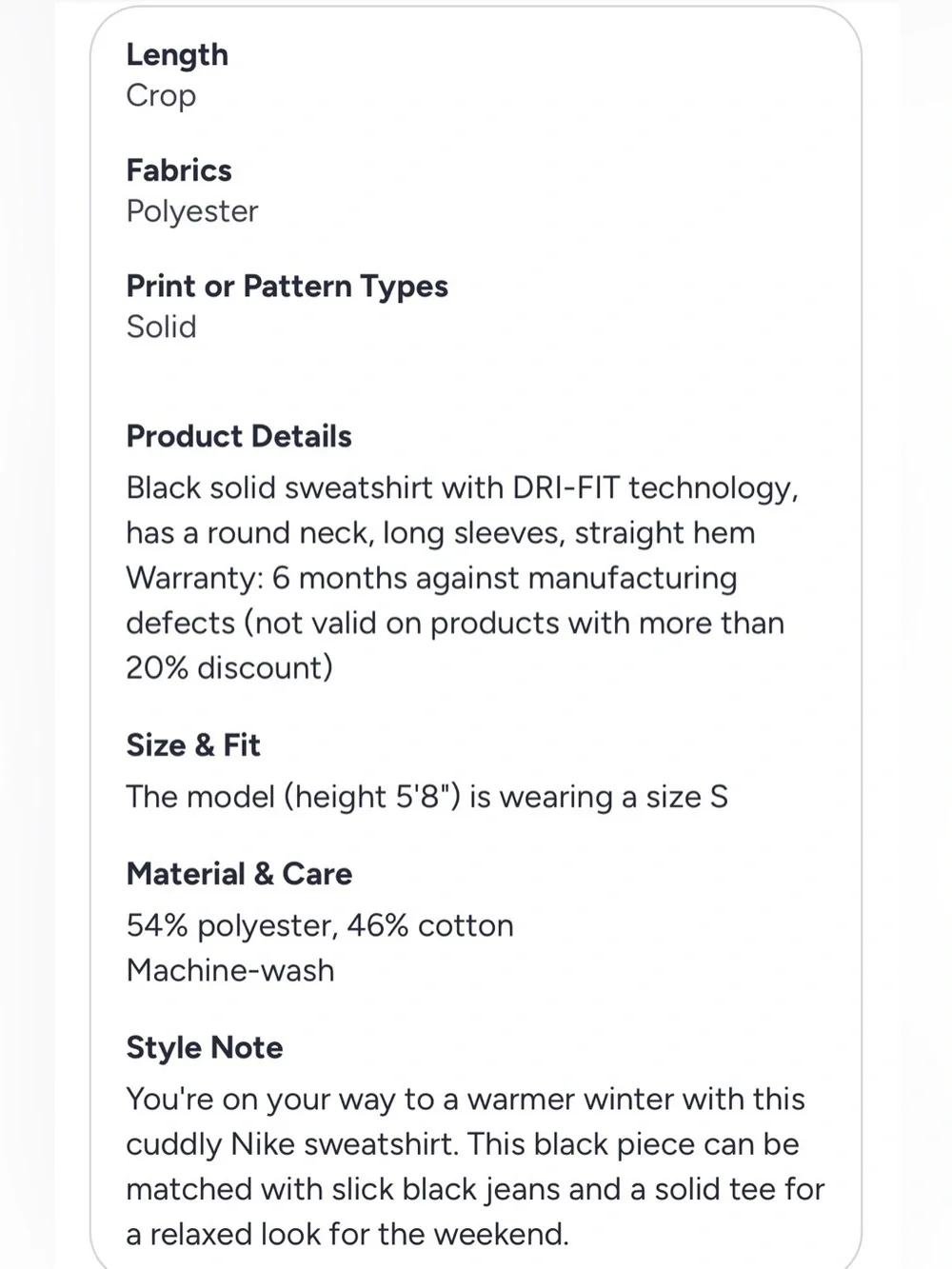Click the Fabrics heading

(179, 170)
